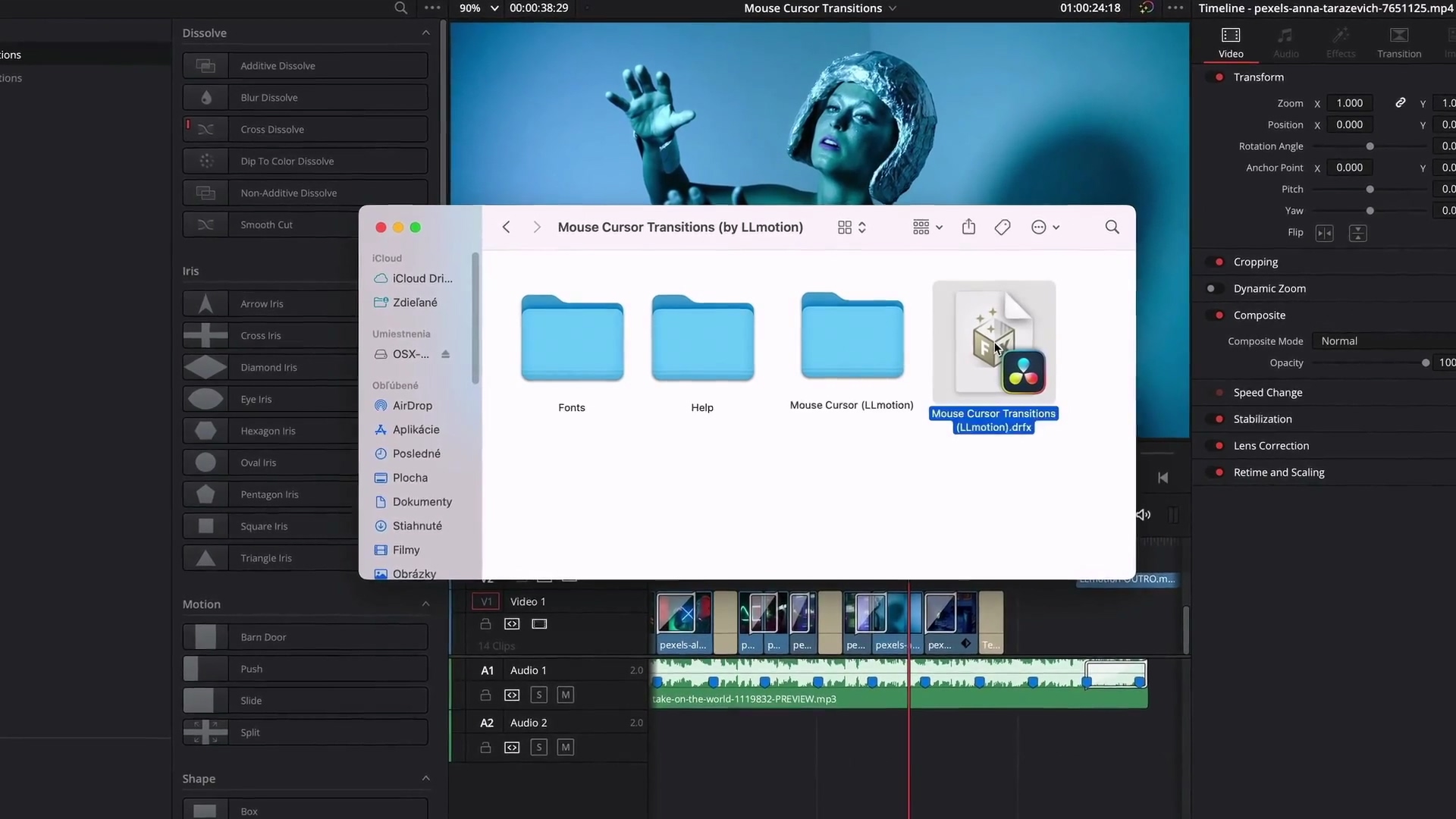Pick the Slide motion transition
The width and height of the screenshot is (1456, 819).
[x=305, y=701]
